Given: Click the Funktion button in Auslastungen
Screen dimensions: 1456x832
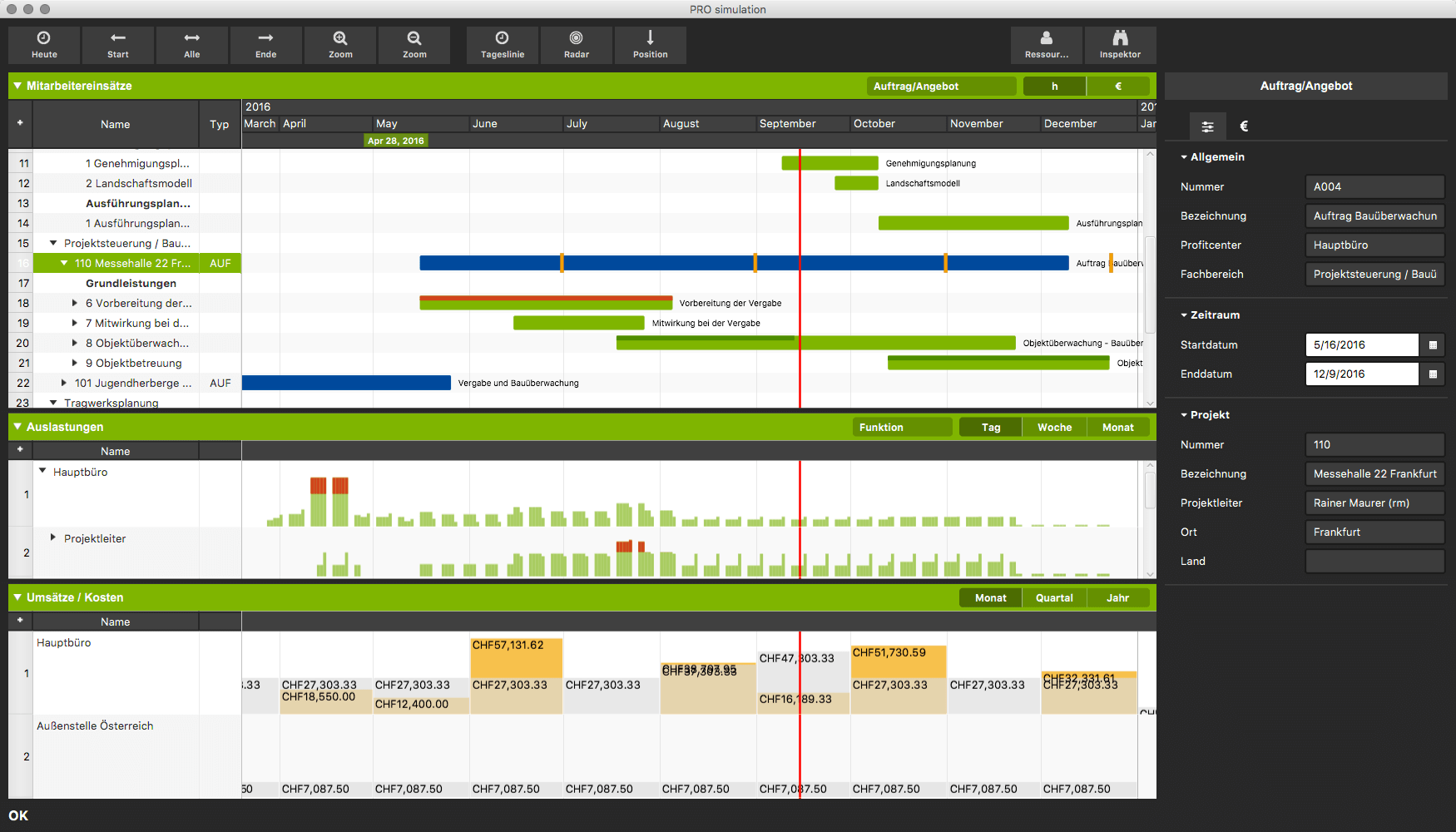Looking at the screenshot, I should (x=902, y=427).
